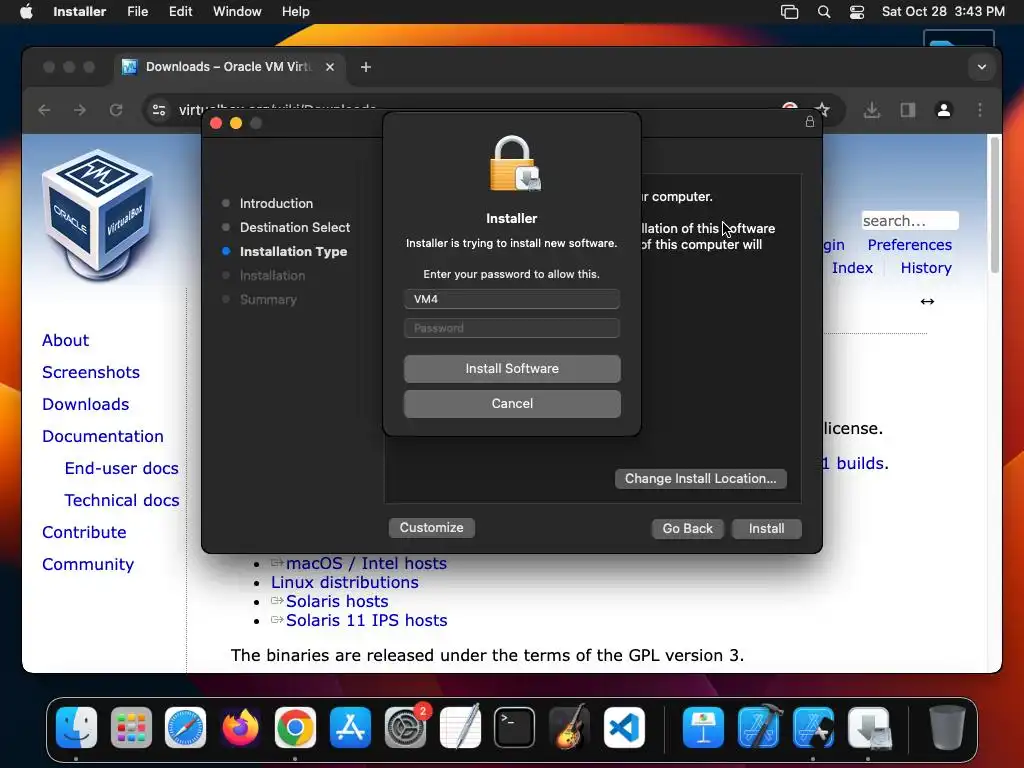This screenshot has height=768, width=1024.
Task: Open Launchpad in the dock
Action: pos(131,728)
